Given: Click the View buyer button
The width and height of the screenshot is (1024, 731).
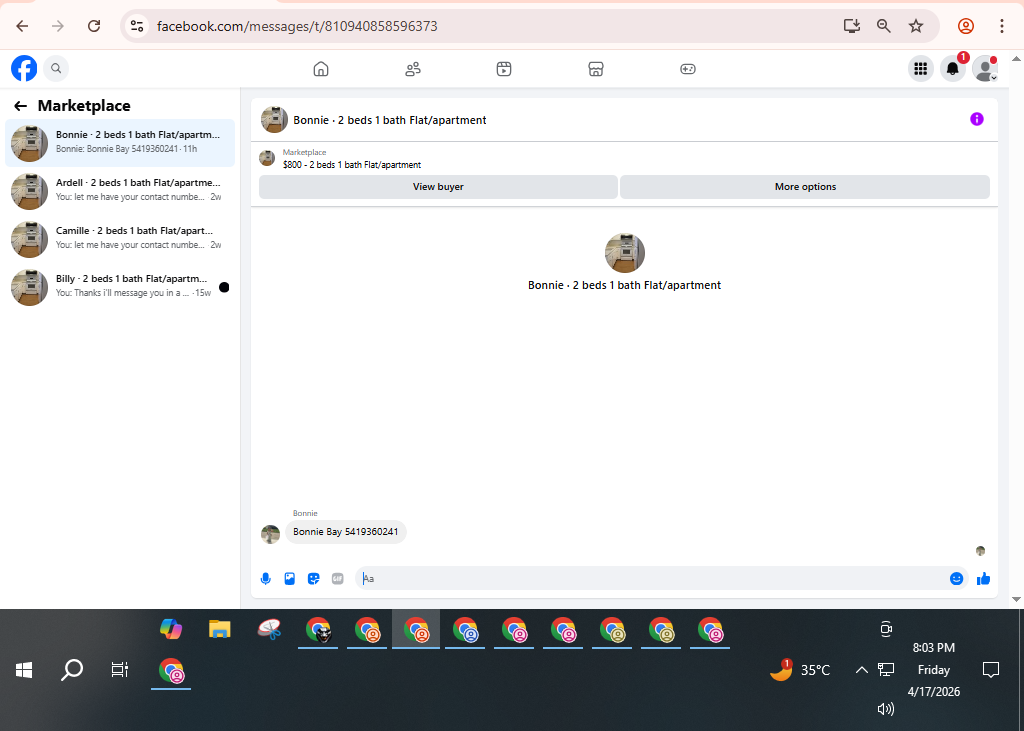Looking at the screenshot, I should click(438, 187).
